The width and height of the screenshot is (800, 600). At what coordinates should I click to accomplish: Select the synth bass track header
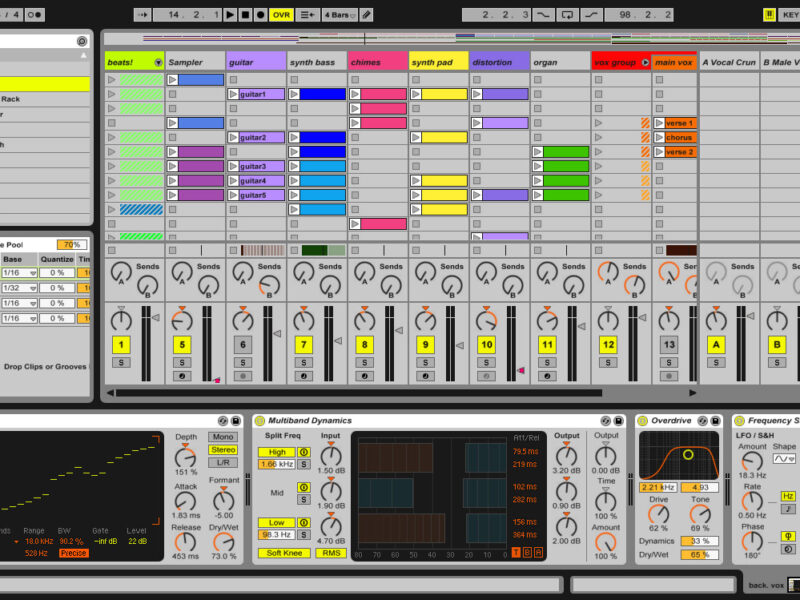(316, 62)
